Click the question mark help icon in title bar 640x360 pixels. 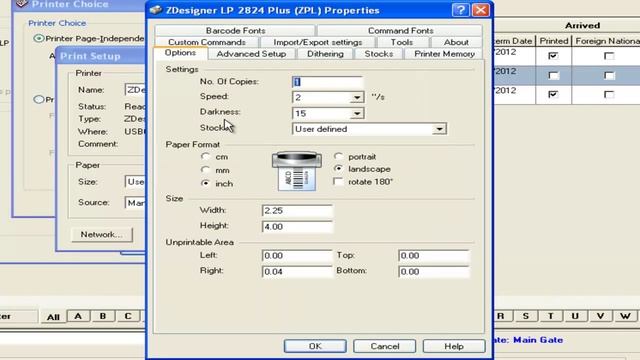460,10
